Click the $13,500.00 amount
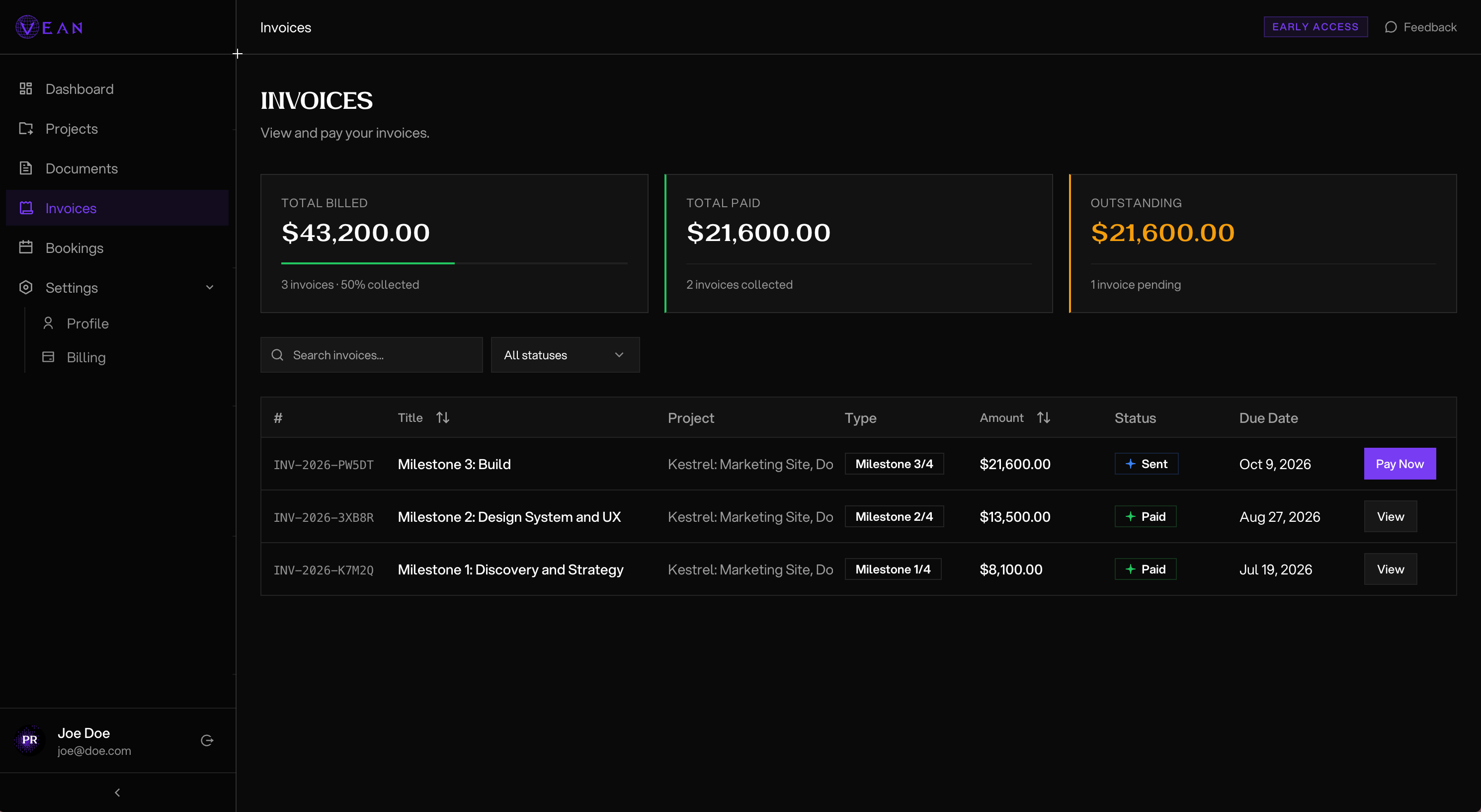 pos(1015,517)
